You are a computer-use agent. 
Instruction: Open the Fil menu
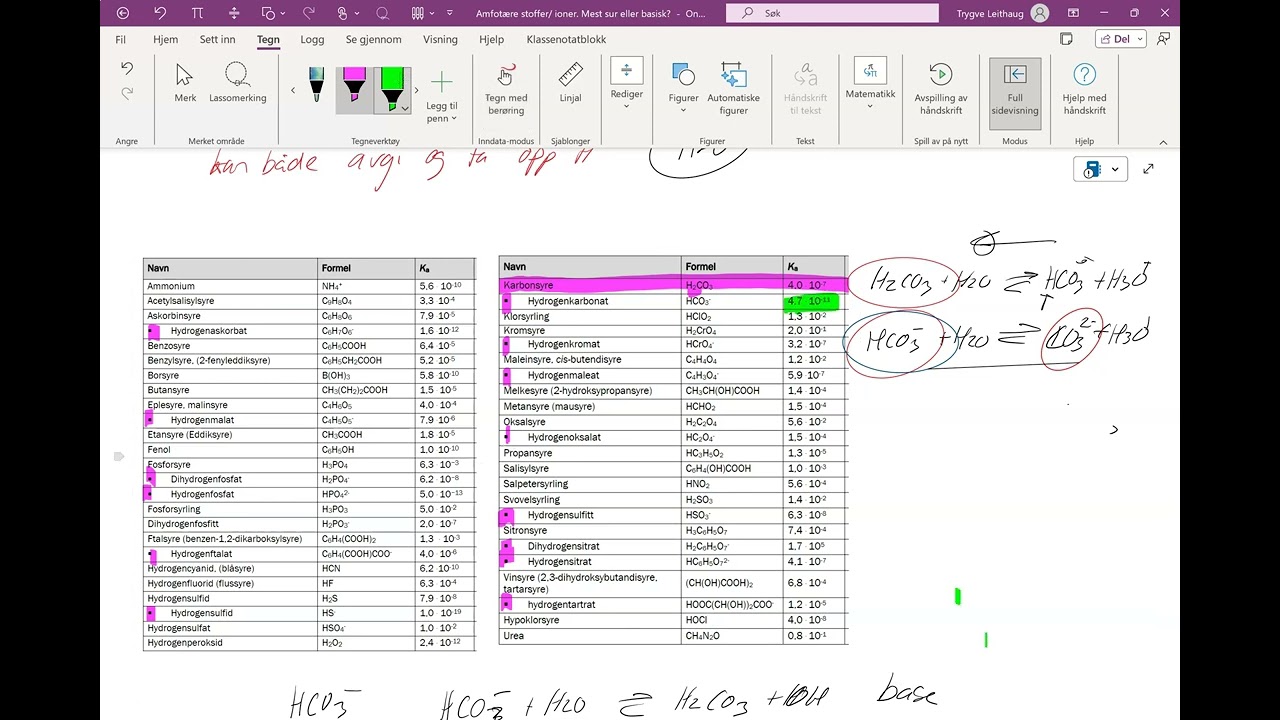pos(120,40)
